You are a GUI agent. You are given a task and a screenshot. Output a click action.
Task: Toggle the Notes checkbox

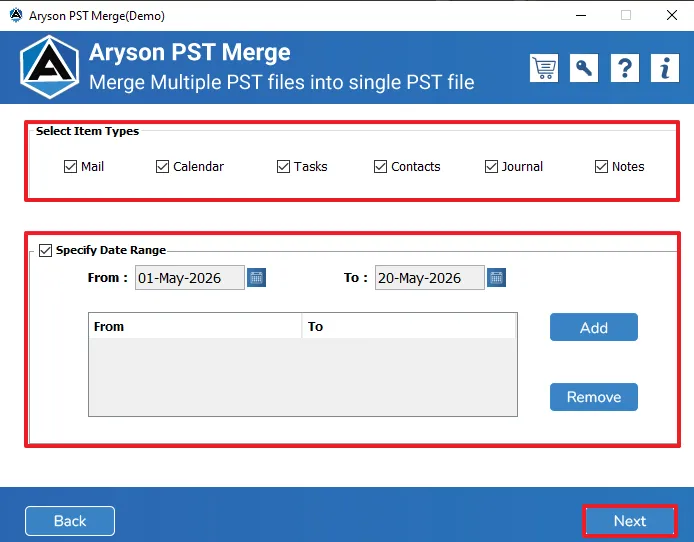[601, 166]
